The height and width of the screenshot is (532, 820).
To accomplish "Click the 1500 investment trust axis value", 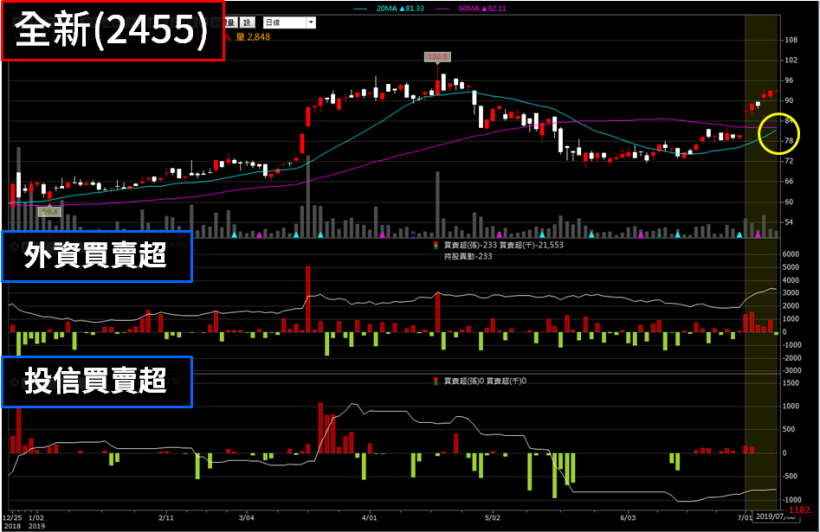I will [x=791, y=383].
